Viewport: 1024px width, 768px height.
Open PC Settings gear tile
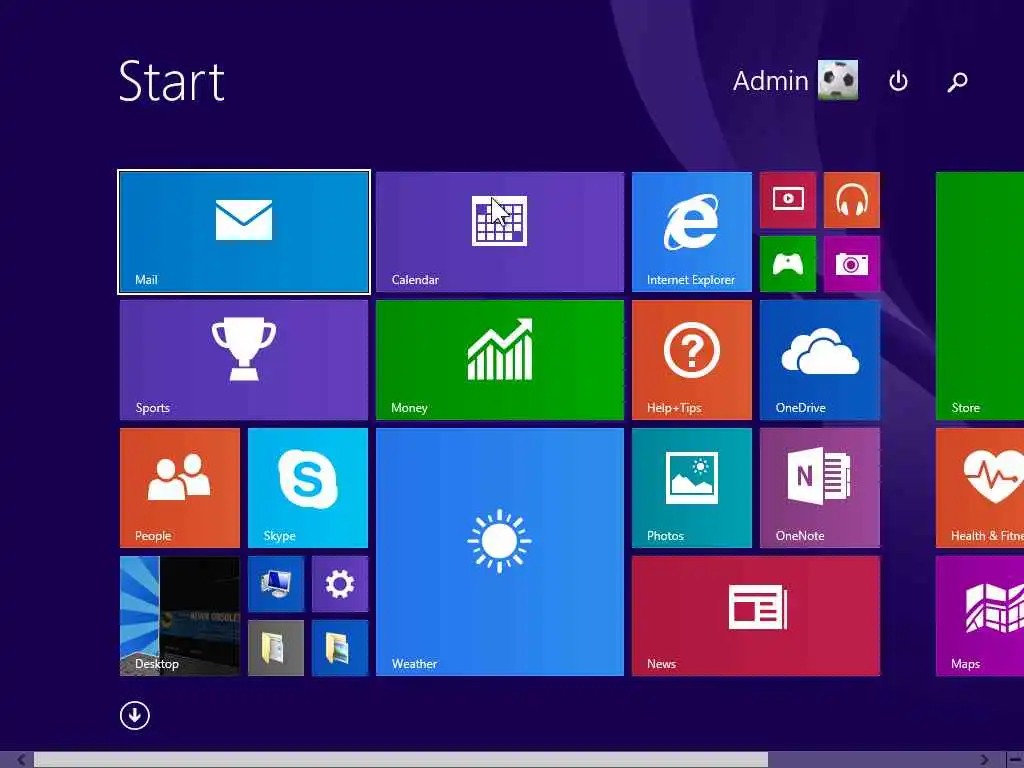340,584
